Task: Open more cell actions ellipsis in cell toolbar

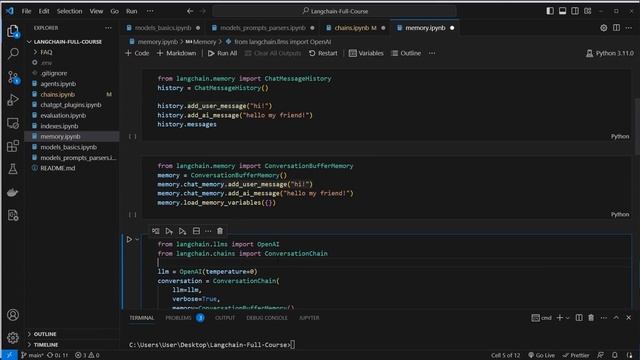Action: coord(208,231)
